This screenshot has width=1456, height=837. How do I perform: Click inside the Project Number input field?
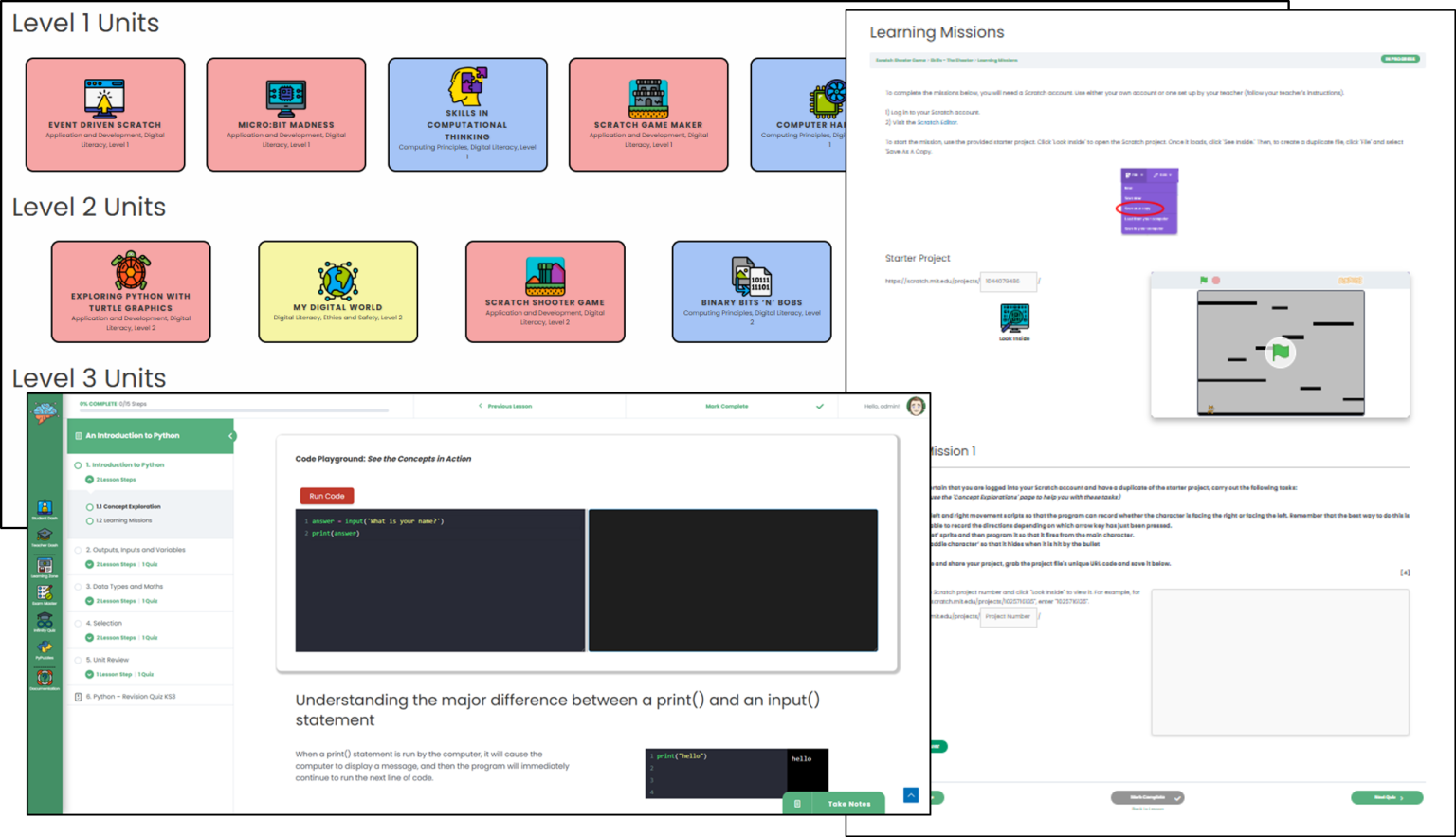pyautogui.click(x=1008, y=616)
